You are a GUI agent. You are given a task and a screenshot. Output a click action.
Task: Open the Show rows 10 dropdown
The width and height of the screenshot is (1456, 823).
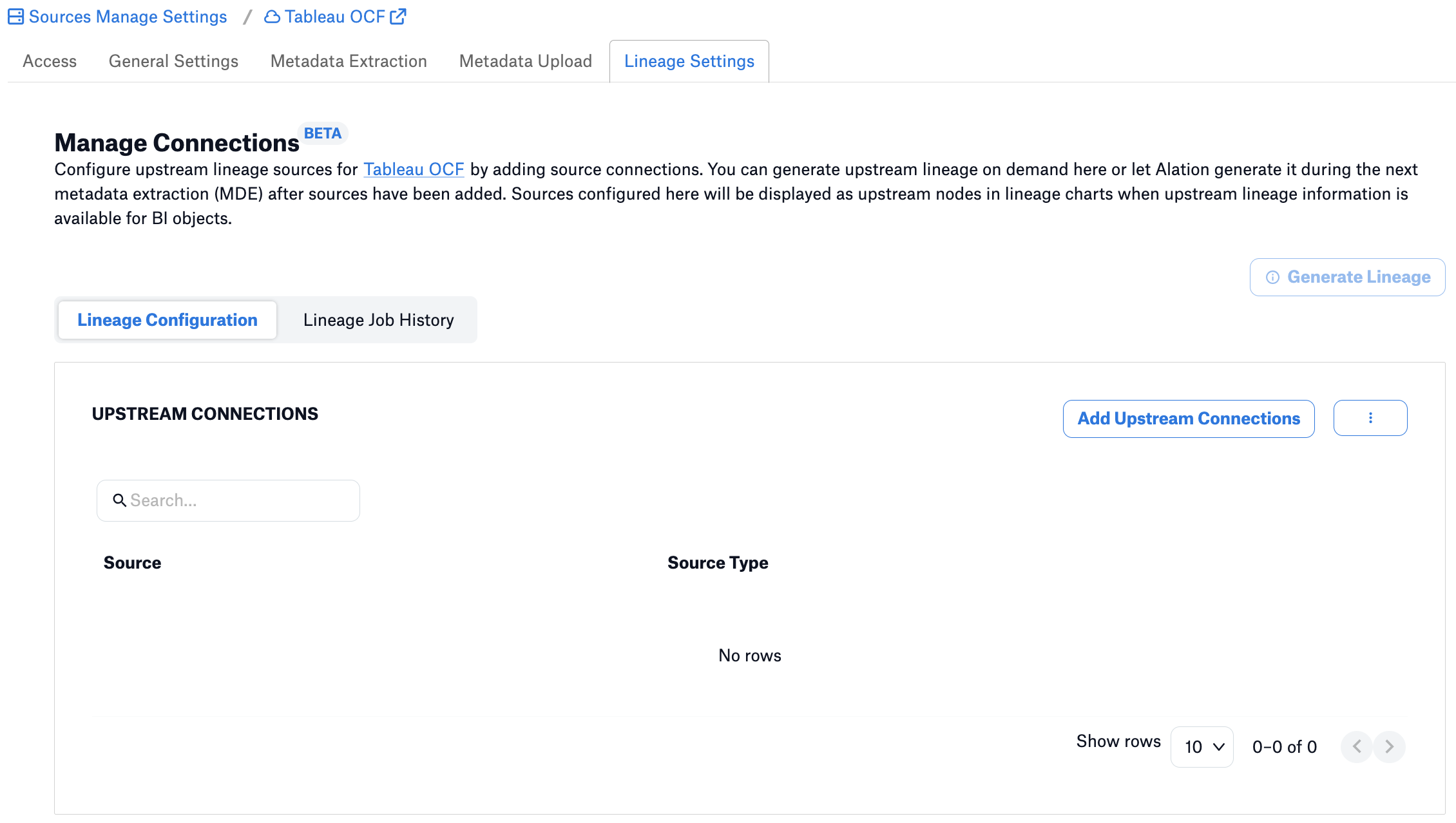click(1202, 747)
